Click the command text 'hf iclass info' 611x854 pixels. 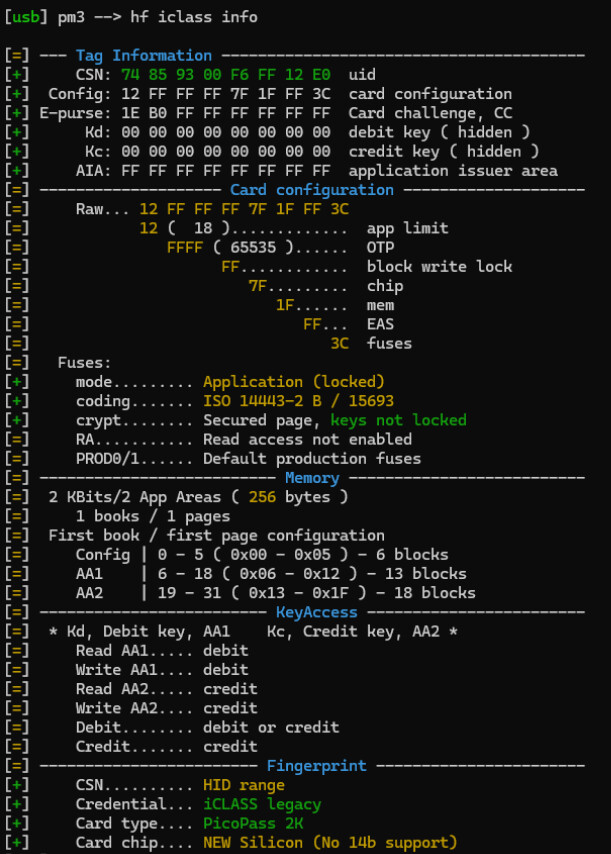coord(194,17)
